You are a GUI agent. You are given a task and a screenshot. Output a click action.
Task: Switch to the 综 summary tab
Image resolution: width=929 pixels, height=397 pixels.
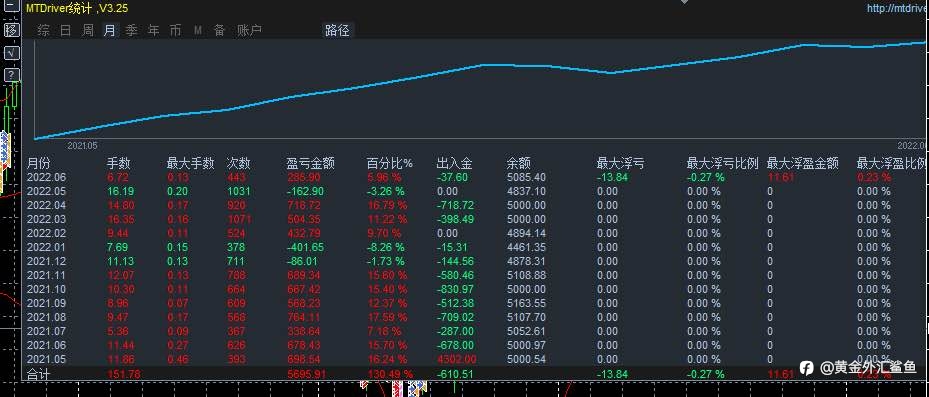click(43, 30)
